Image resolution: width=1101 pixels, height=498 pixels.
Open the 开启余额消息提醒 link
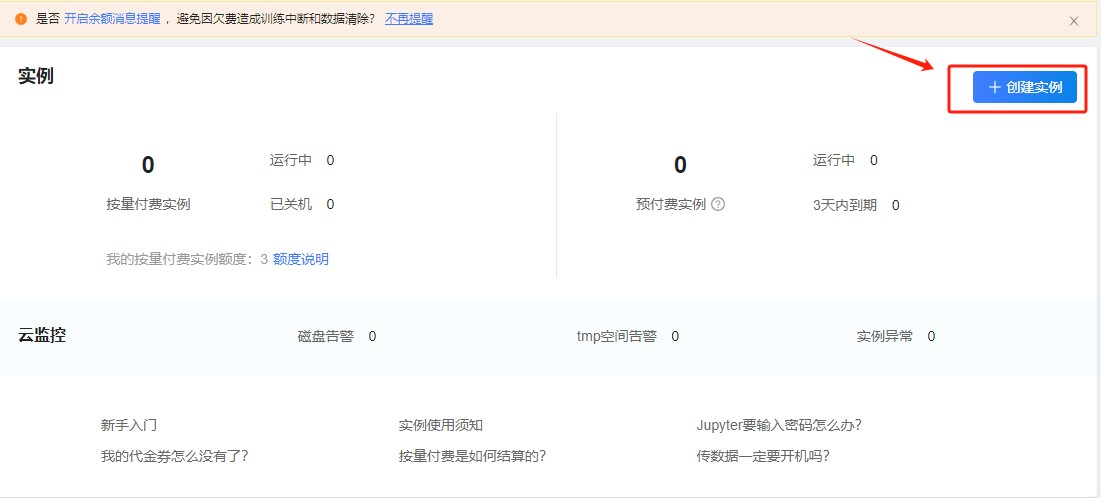[x=112, y=19]
